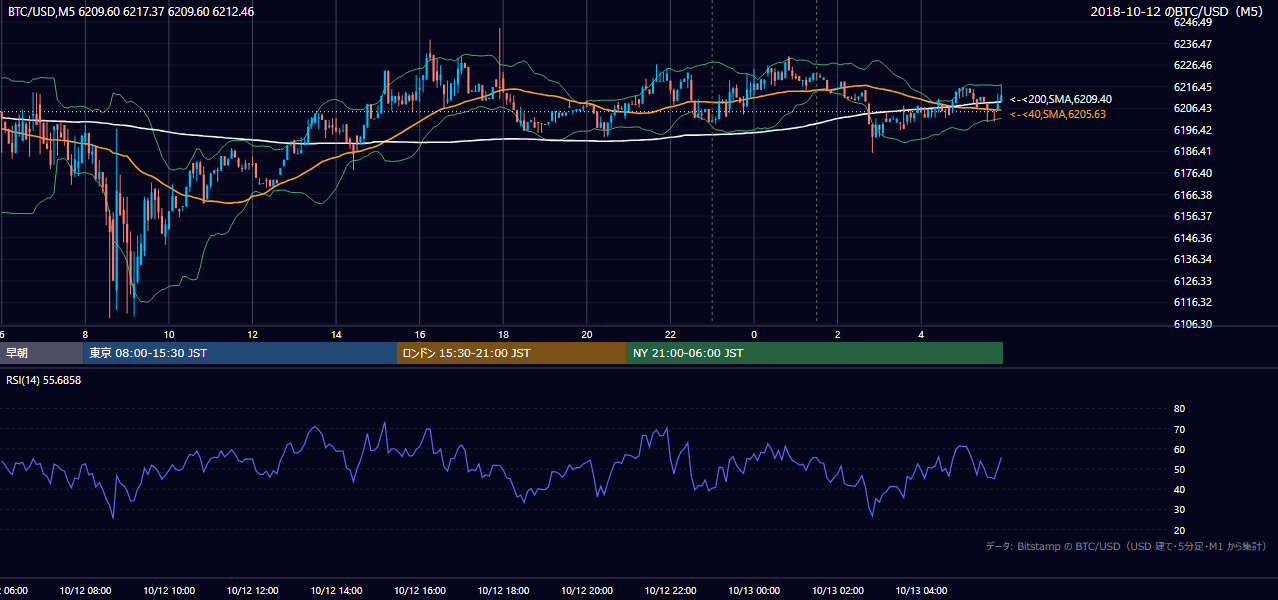This screenshot has width=1278, height=600.
Task: Click the BTC/USD,M5 OHLC header text
Action: (x=131, y=12)
